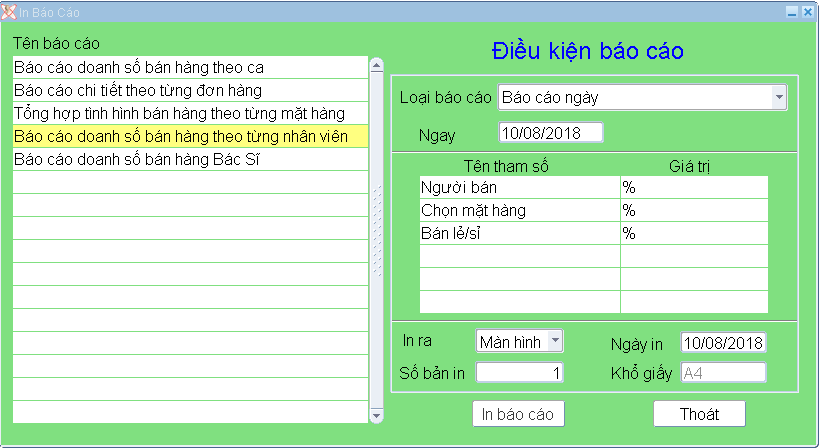The image size is (820, 448).
Task: Click the 'Ngày' date input field
Action: click(550, 132)
